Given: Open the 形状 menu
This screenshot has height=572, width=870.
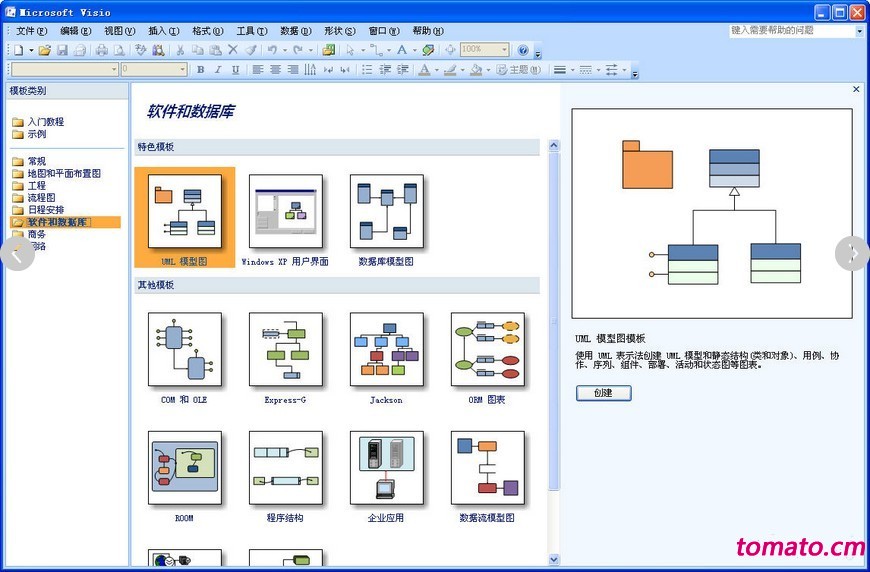Looking at the screenshot, I should click(x=340, y=31).
